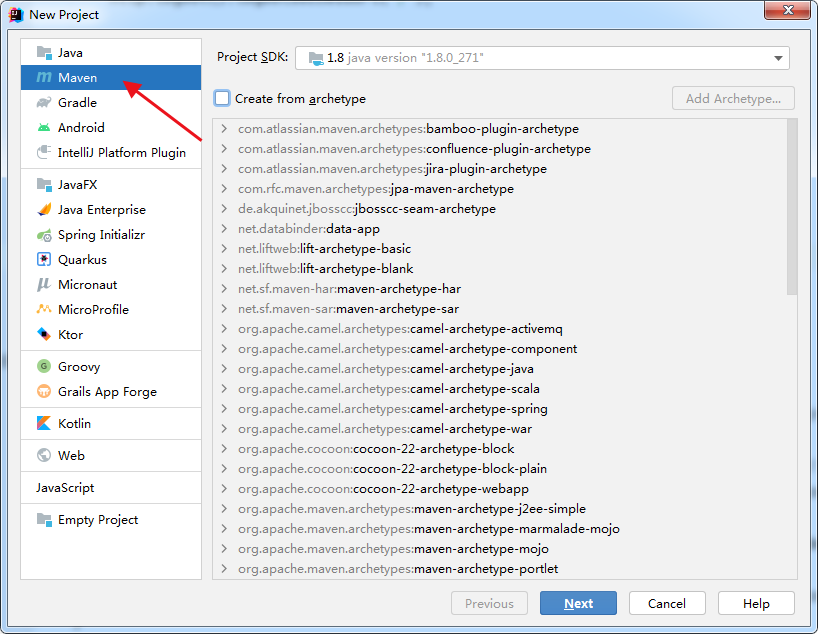Expand the confluence-plugin-archetype node

coord(224,149)
